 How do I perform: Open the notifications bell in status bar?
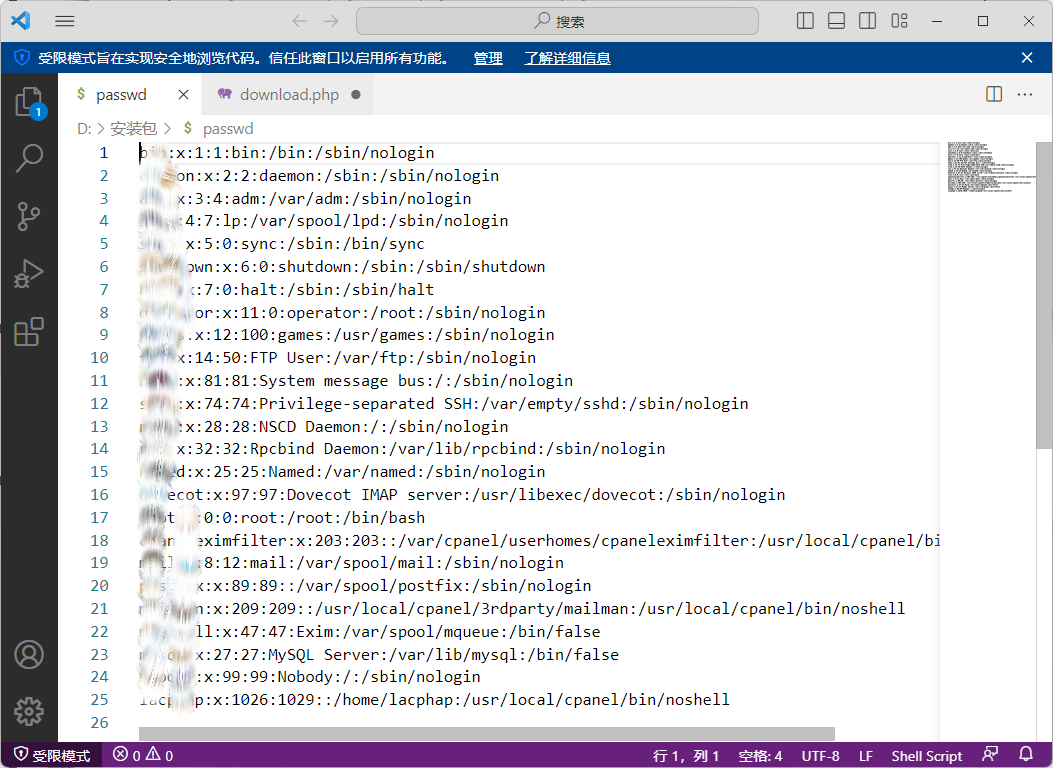tap(1025, 755)
